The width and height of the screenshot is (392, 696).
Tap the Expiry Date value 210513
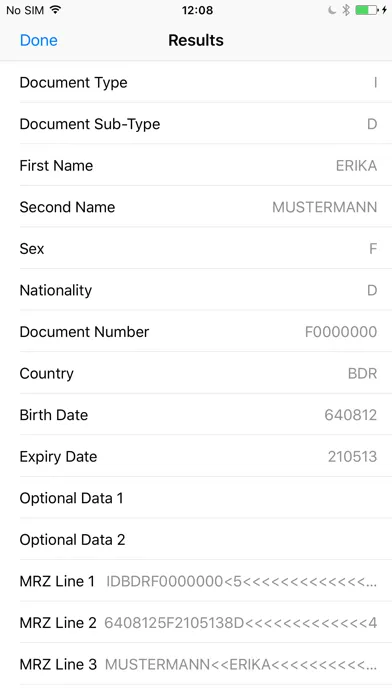point(352,457)
